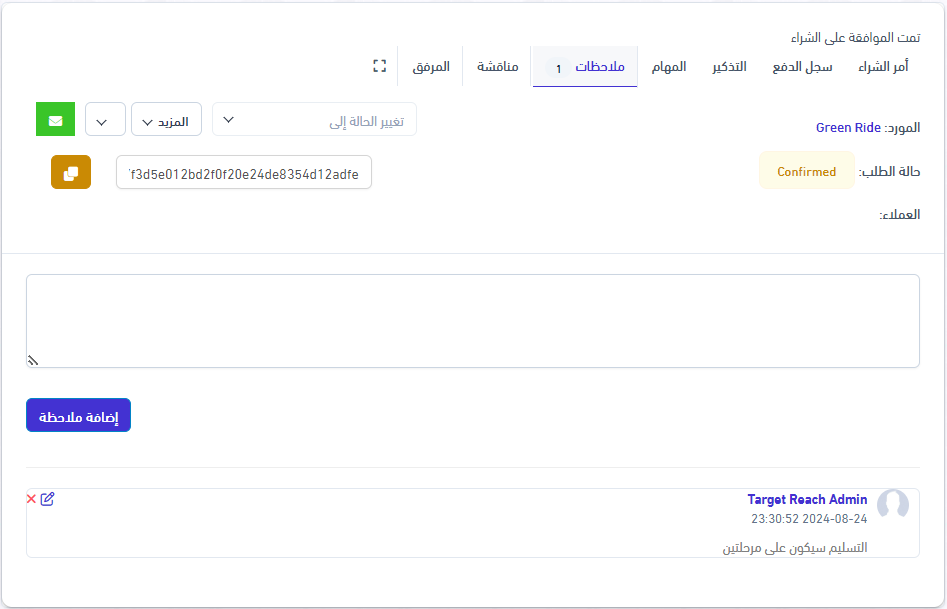The width and height of the screenshot is (947, 609).
Task: Open the Green Ride supplier link
Action: coord(848,128)
